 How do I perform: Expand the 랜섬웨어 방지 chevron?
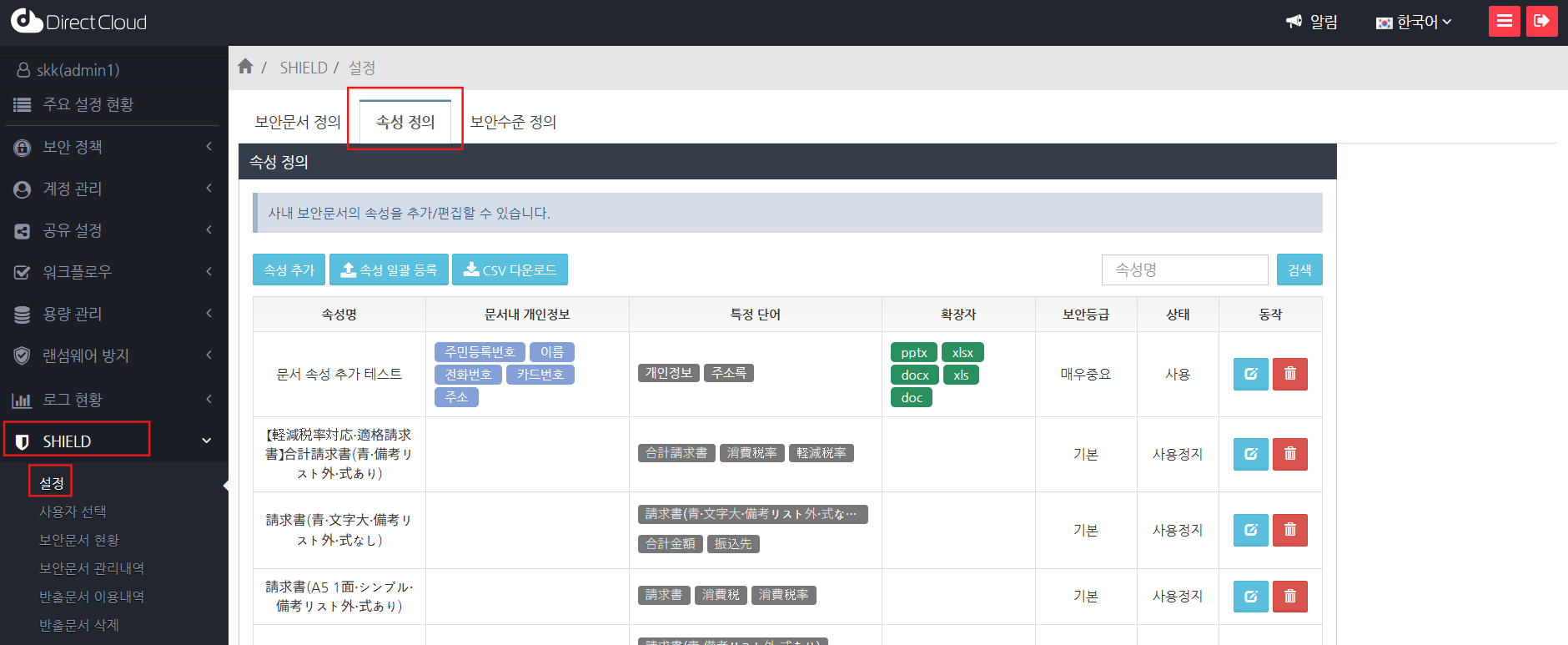pyautogui.click(x=209, y=355)
